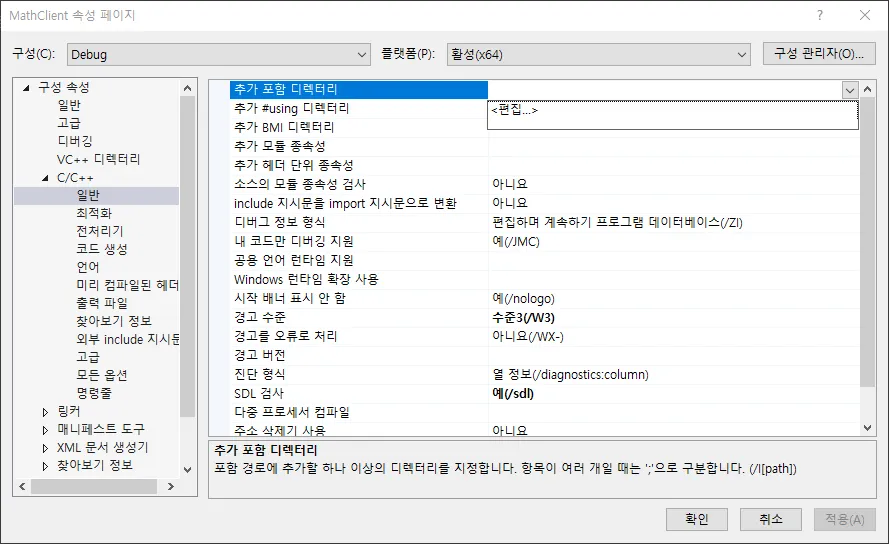Screen dimensions: 889x544
Task: Click the 취소 button
Action: pos(771,519)
